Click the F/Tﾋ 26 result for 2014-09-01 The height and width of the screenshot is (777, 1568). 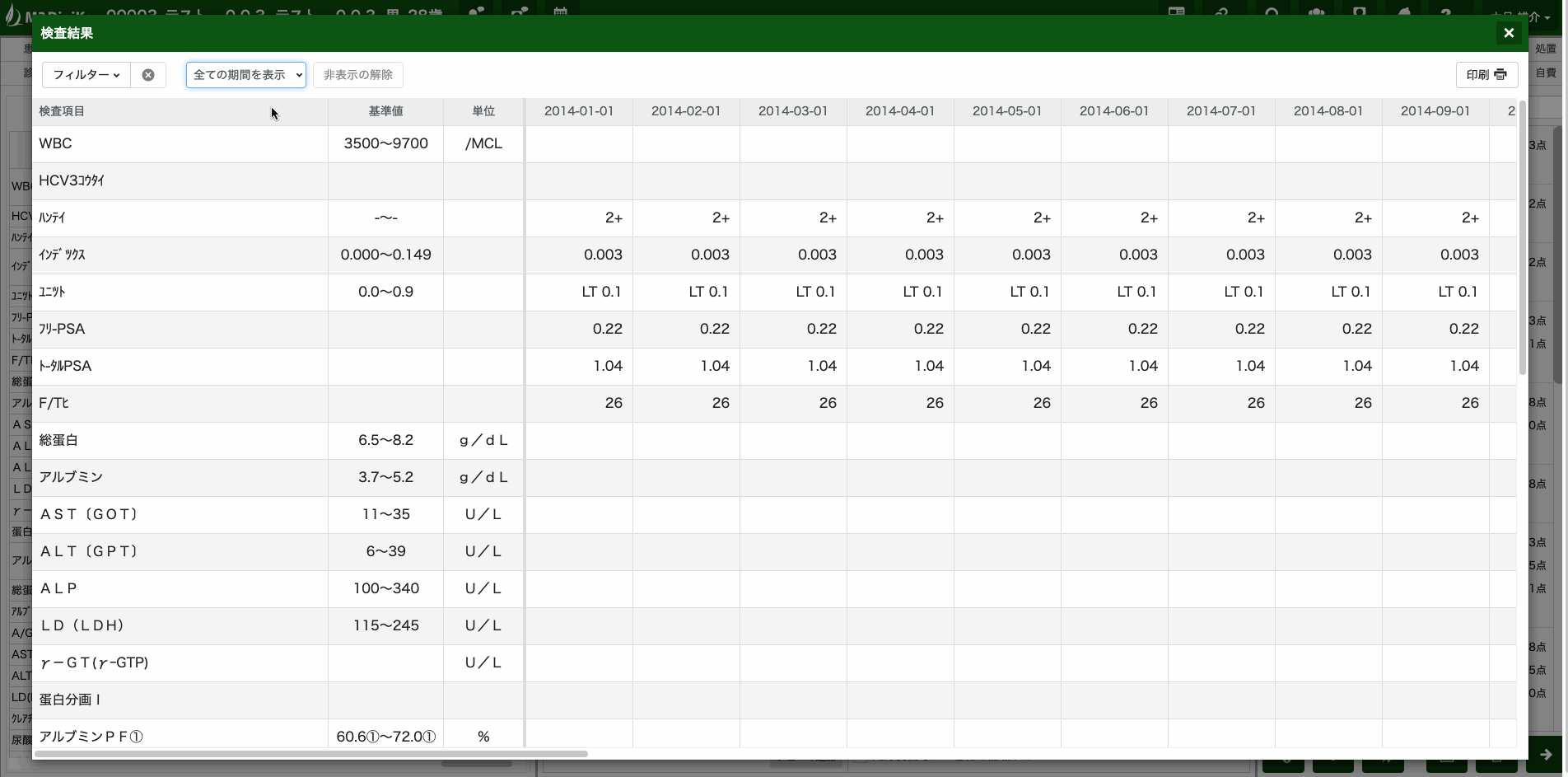pos(1470,403)
